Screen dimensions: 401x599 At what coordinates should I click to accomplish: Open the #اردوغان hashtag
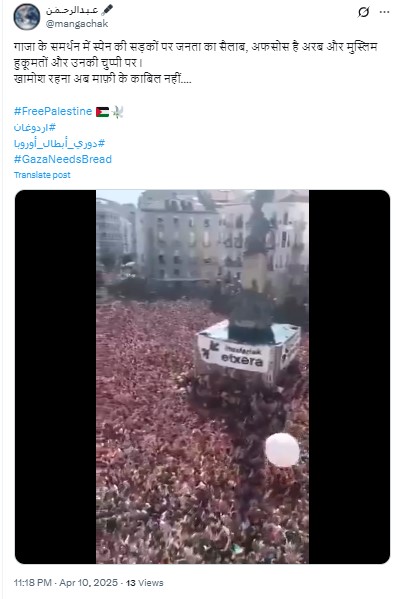tap(35, 127)
